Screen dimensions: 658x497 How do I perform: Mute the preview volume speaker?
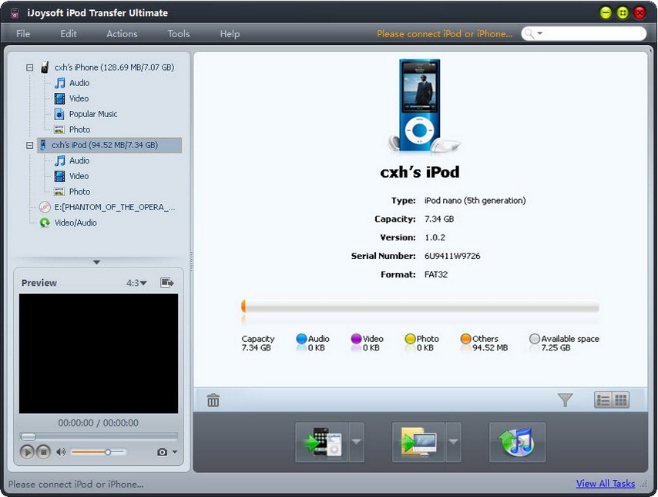(60, 452)
